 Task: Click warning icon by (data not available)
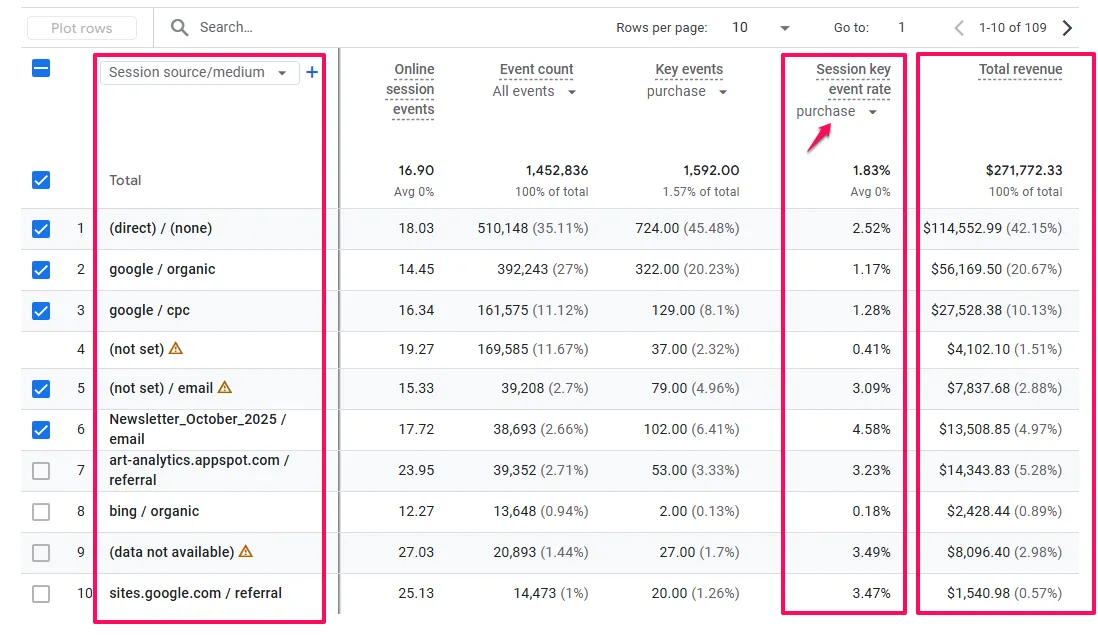[x=246, y=552]
